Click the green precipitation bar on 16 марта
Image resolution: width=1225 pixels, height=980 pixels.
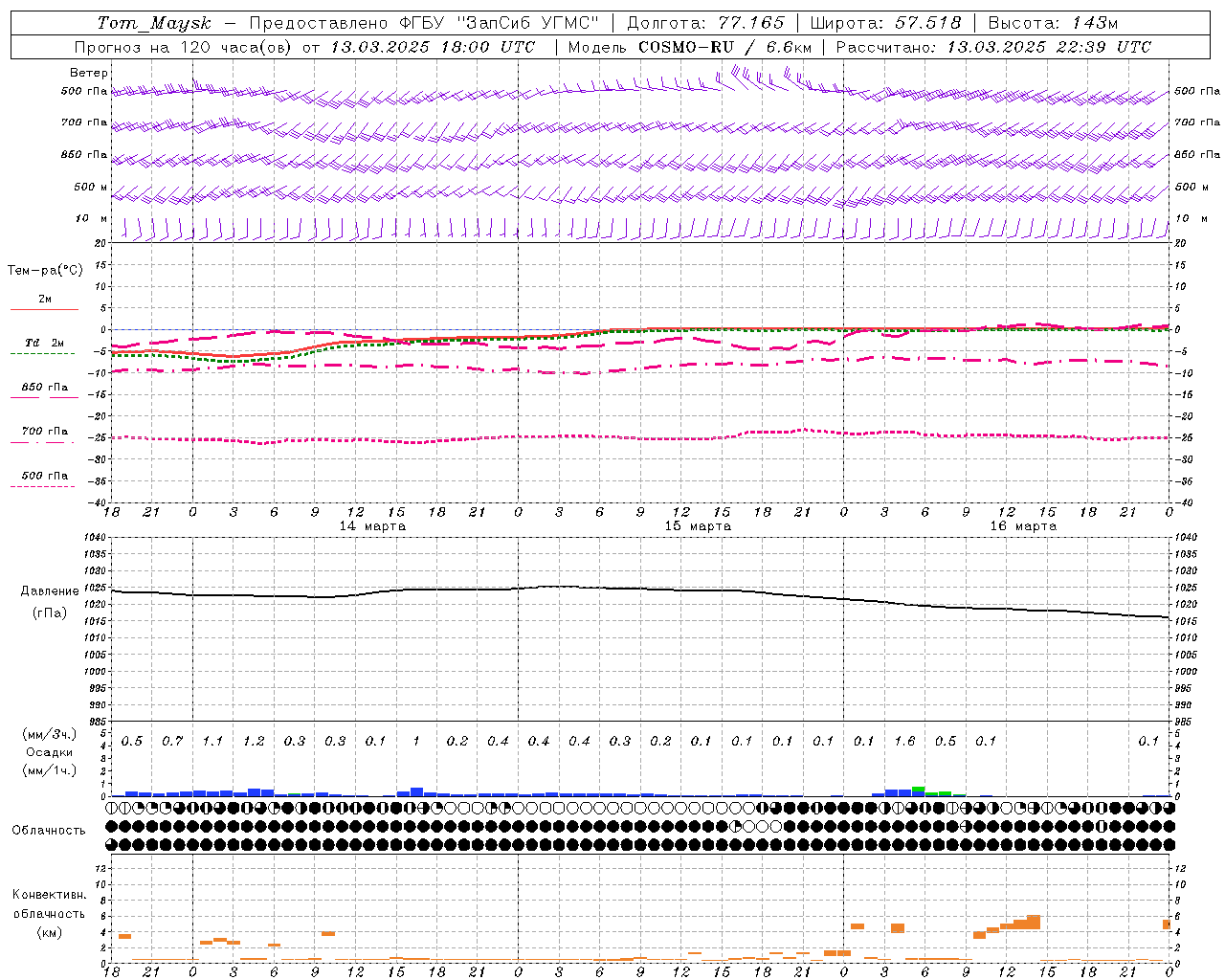[x=919, y=791]
